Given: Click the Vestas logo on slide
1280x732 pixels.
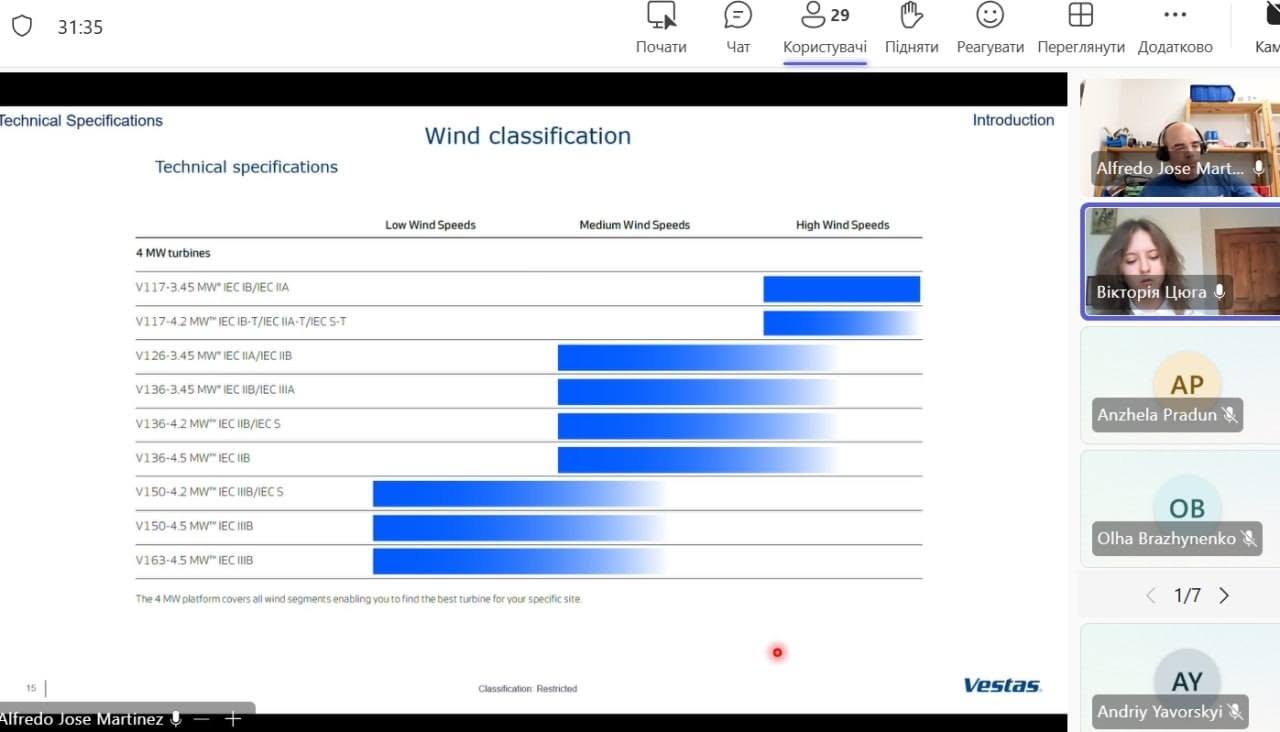Looking at the screenshot, I should [1002, 685].
